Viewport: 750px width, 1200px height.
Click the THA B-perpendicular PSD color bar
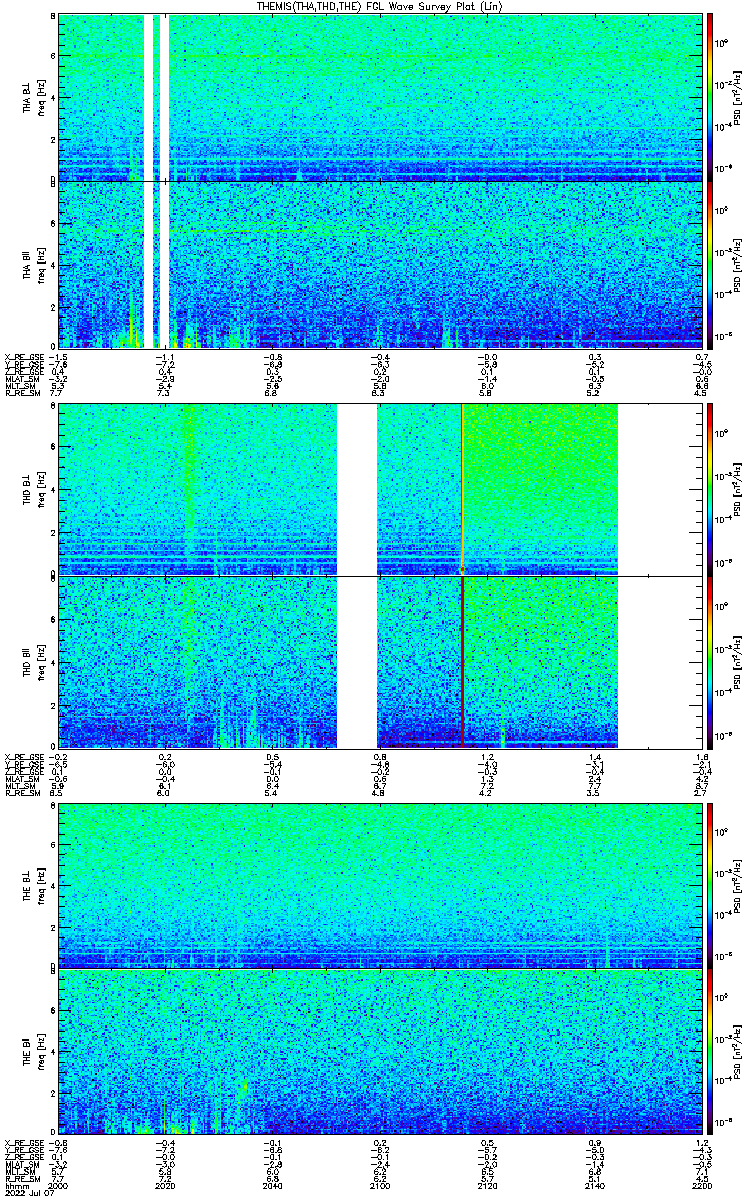pos(710,97)
